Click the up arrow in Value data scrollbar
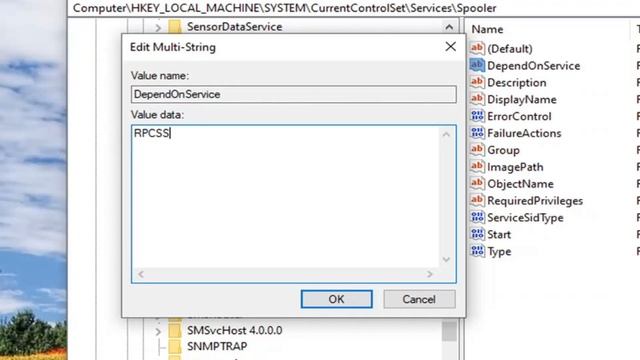The height and width of the screenshot is (360, 640). (446, 134)
